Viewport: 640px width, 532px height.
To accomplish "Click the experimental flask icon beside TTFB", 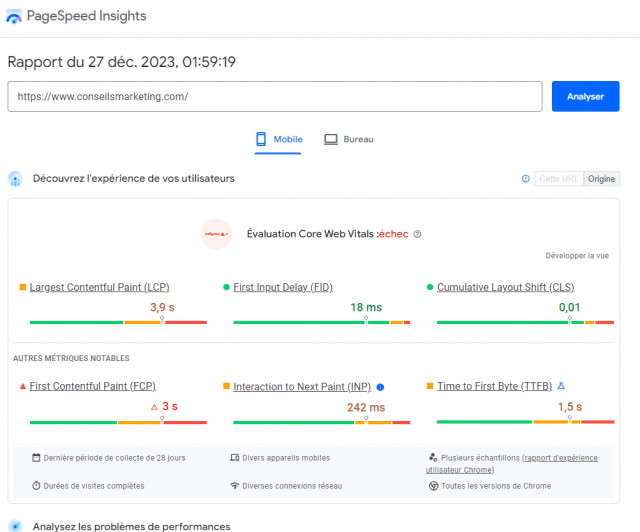I will (561, 385).
